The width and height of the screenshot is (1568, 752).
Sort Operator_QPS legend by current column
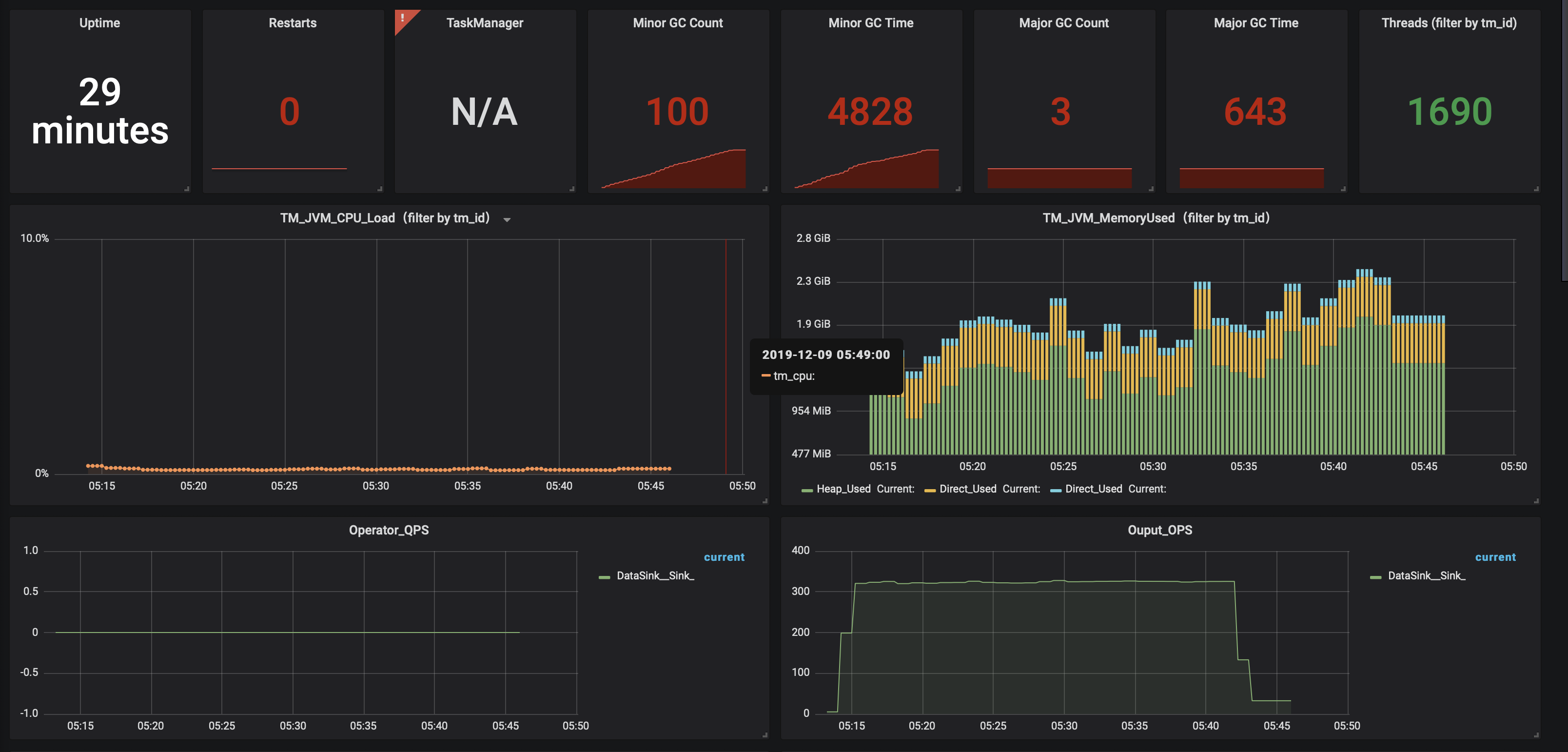tap(724, 557)
